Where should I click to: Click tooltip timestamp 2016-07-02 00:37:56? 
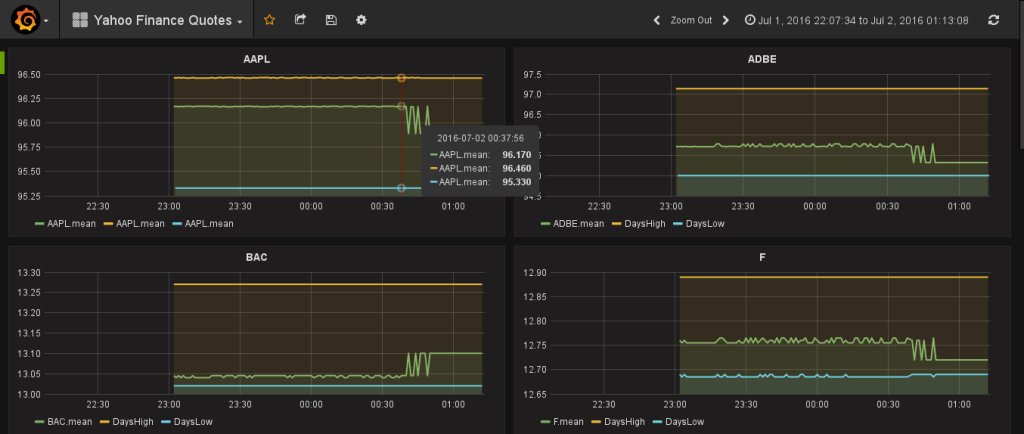tap(480, 138)
